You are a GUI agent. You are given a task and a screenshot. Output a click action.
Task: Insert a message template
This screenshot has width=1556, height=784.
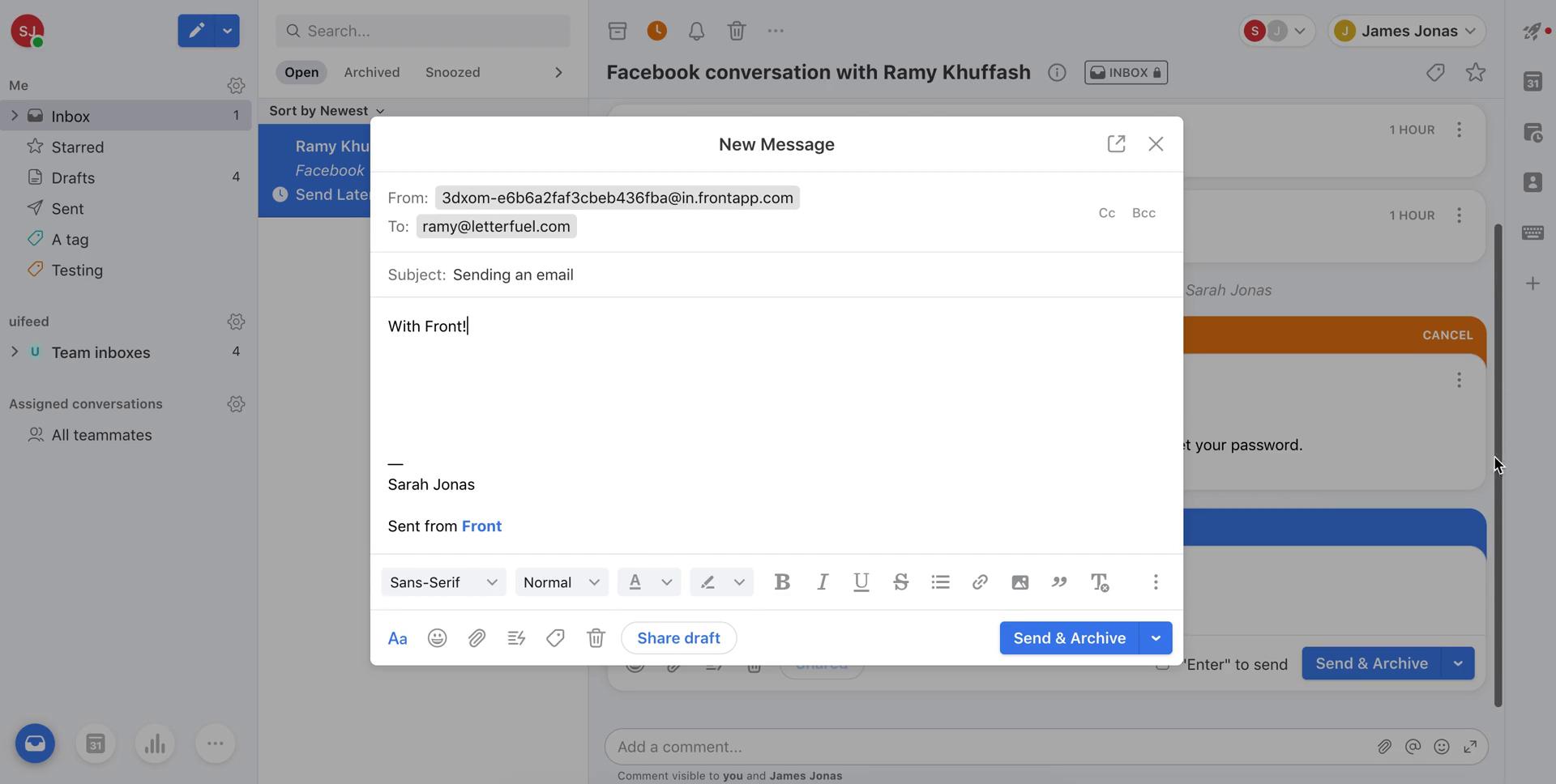[516, 638]
